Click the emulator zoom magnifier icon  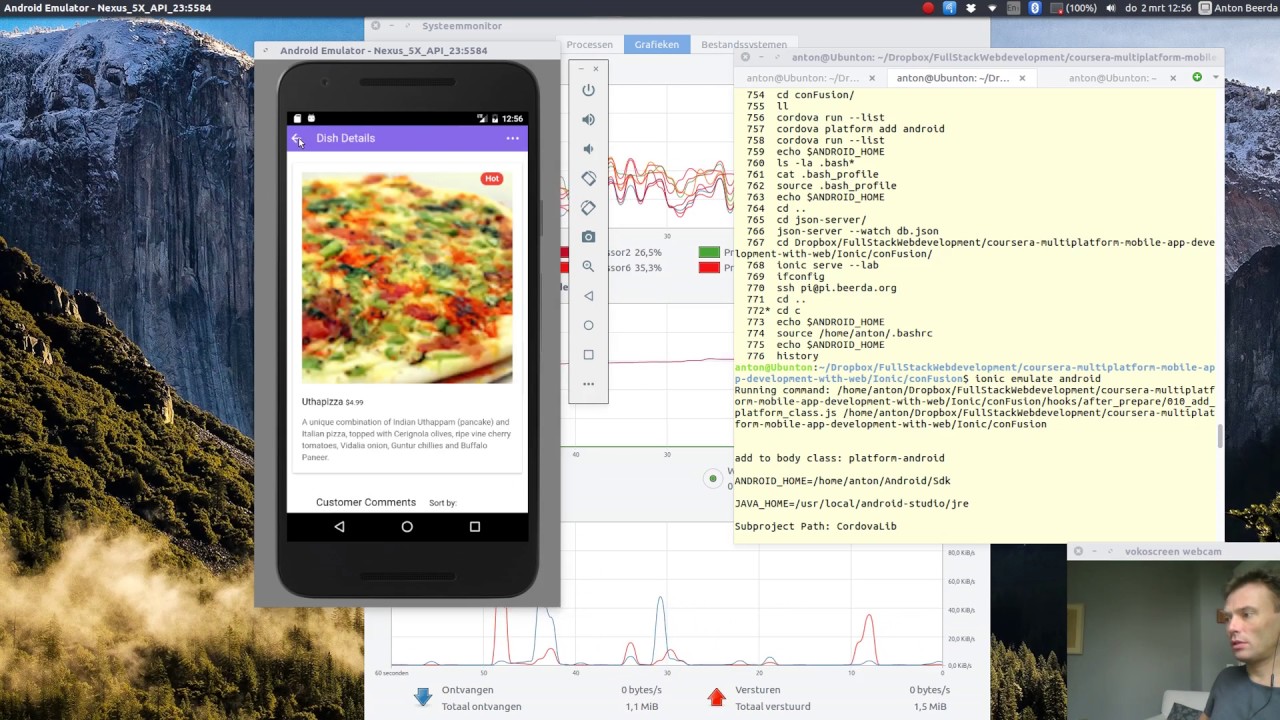point(588,266)
